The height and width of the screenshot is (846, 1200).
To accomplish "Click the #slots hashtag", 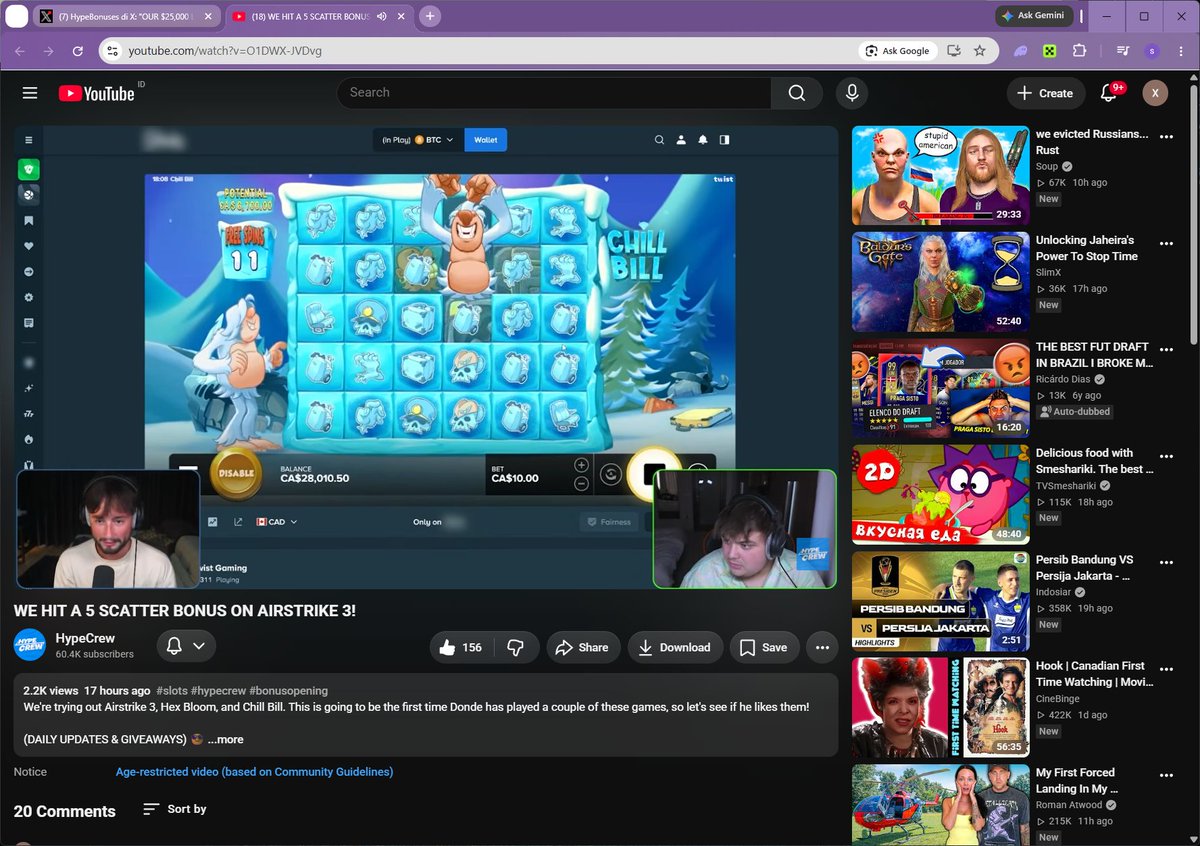I will point(172,690).
